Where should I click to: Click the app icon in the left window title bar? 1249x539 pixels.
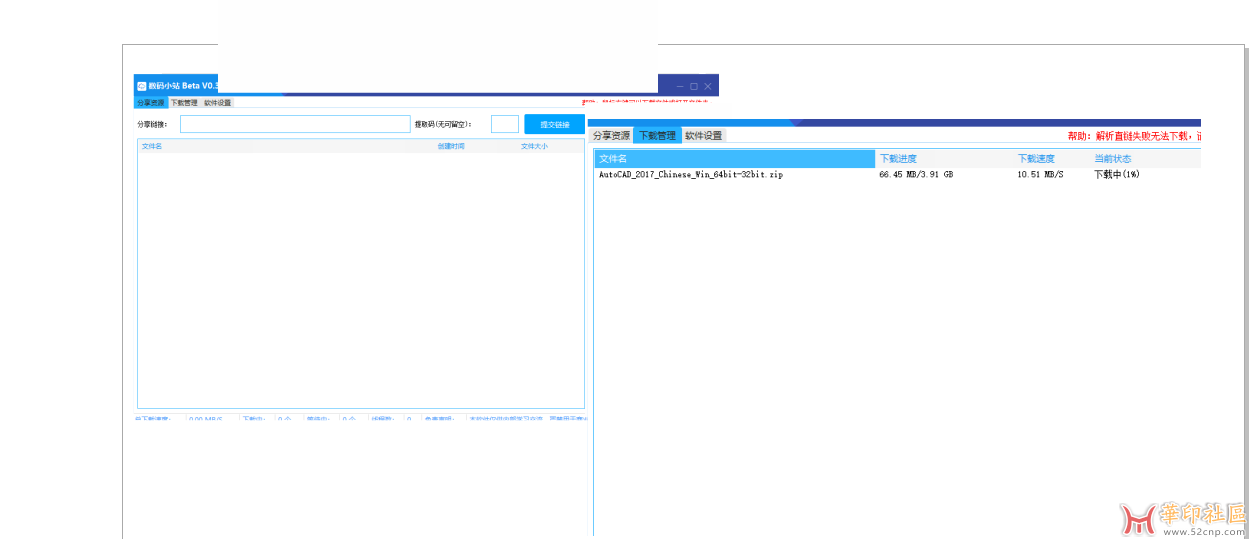[x=142, y=86]
